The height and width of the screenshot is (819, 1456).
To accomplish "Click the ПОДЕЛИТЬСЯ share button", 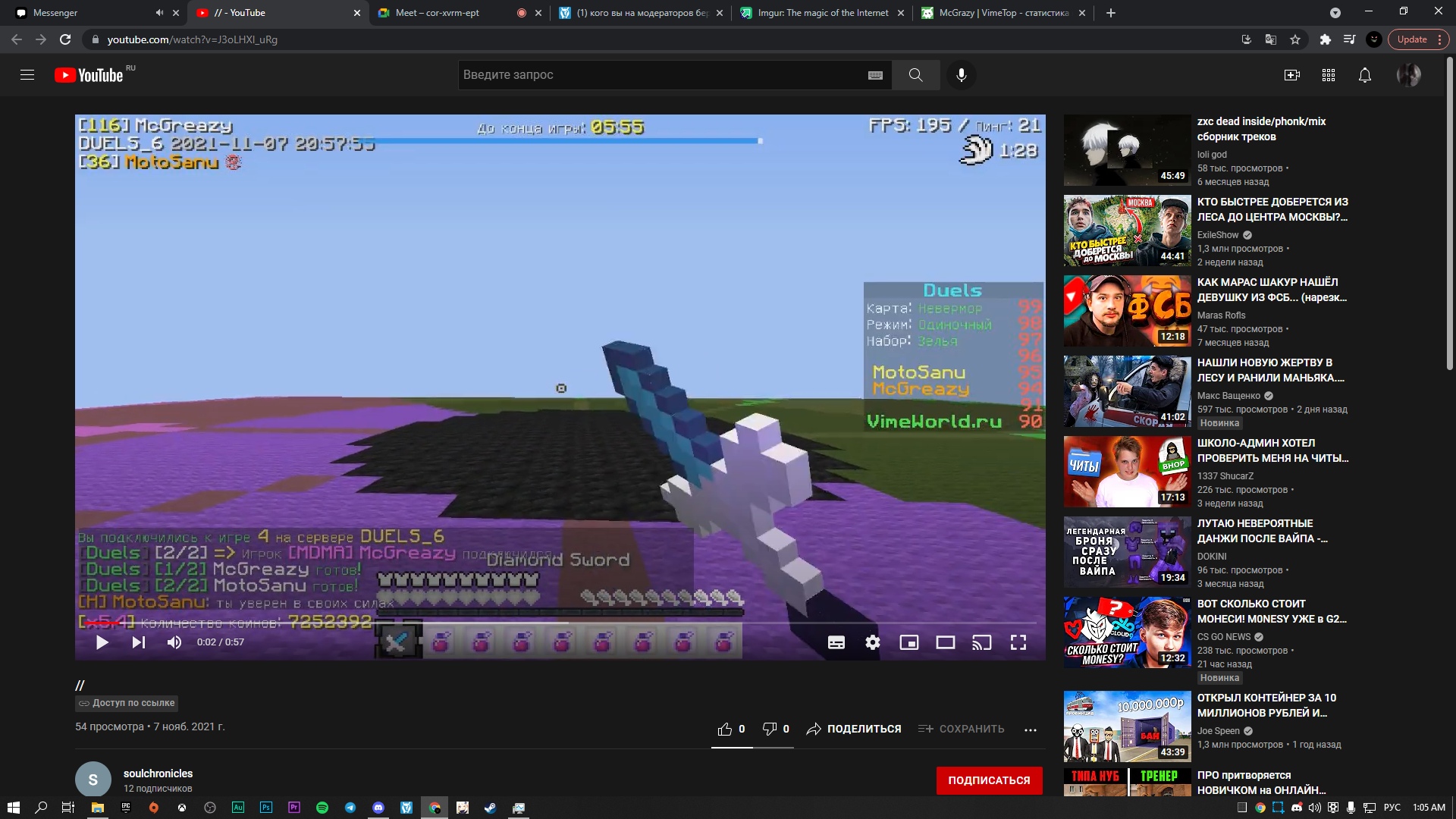I will (x=854, y=729).
